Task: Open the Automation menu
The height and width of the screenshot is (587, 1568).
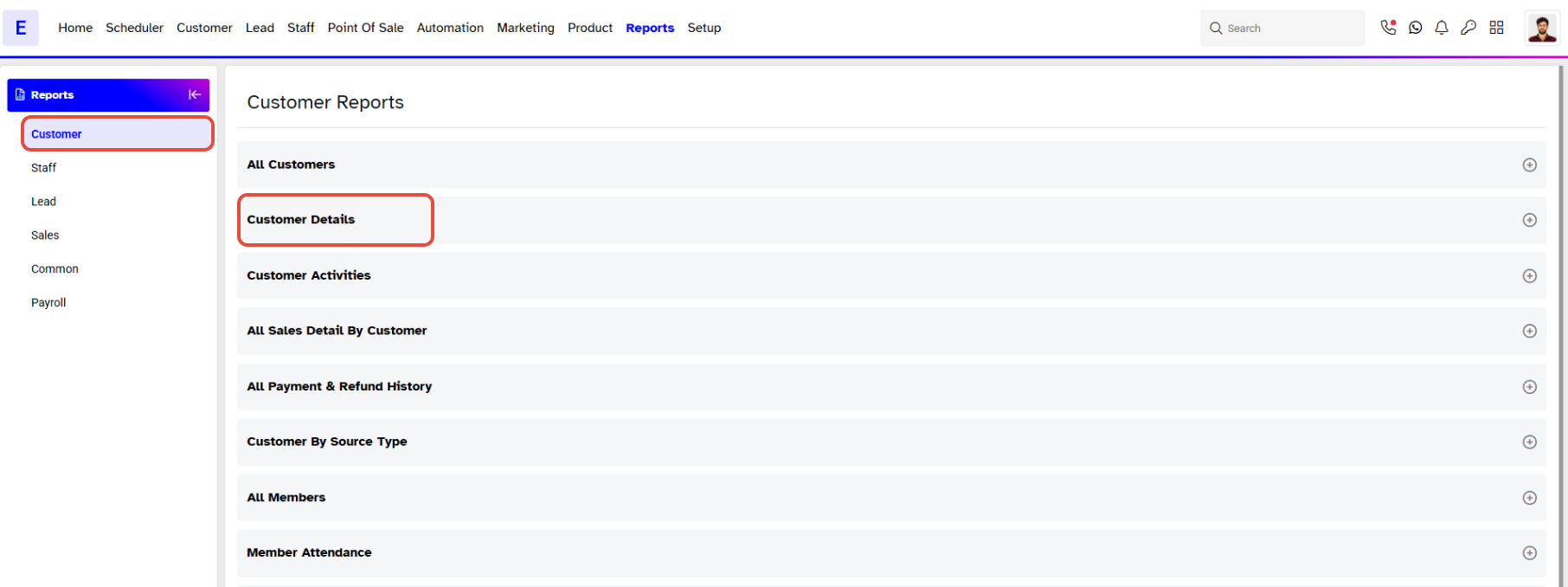Action: pos(450,28)
